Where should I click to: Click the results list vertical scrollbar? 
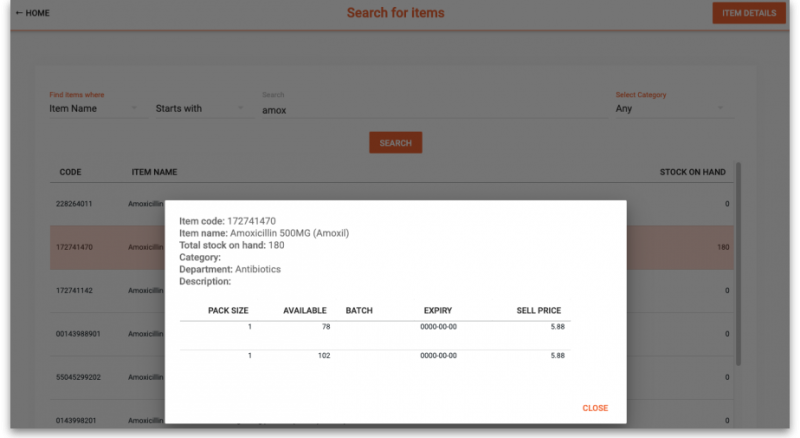pyautogui.click(x=739, y=260)
